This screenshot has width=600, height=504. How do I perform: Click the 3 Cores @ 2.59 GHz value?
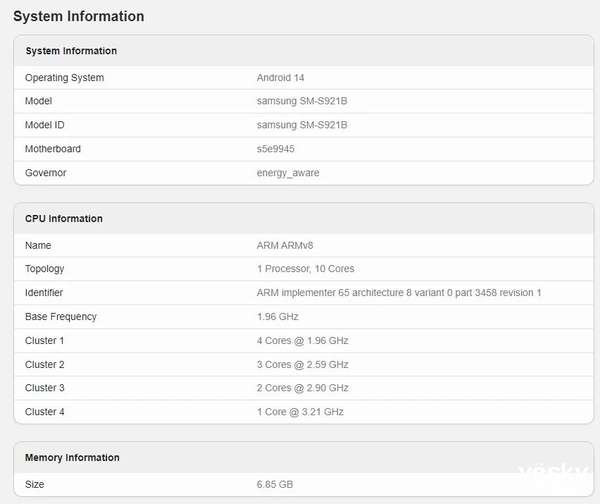302,365
